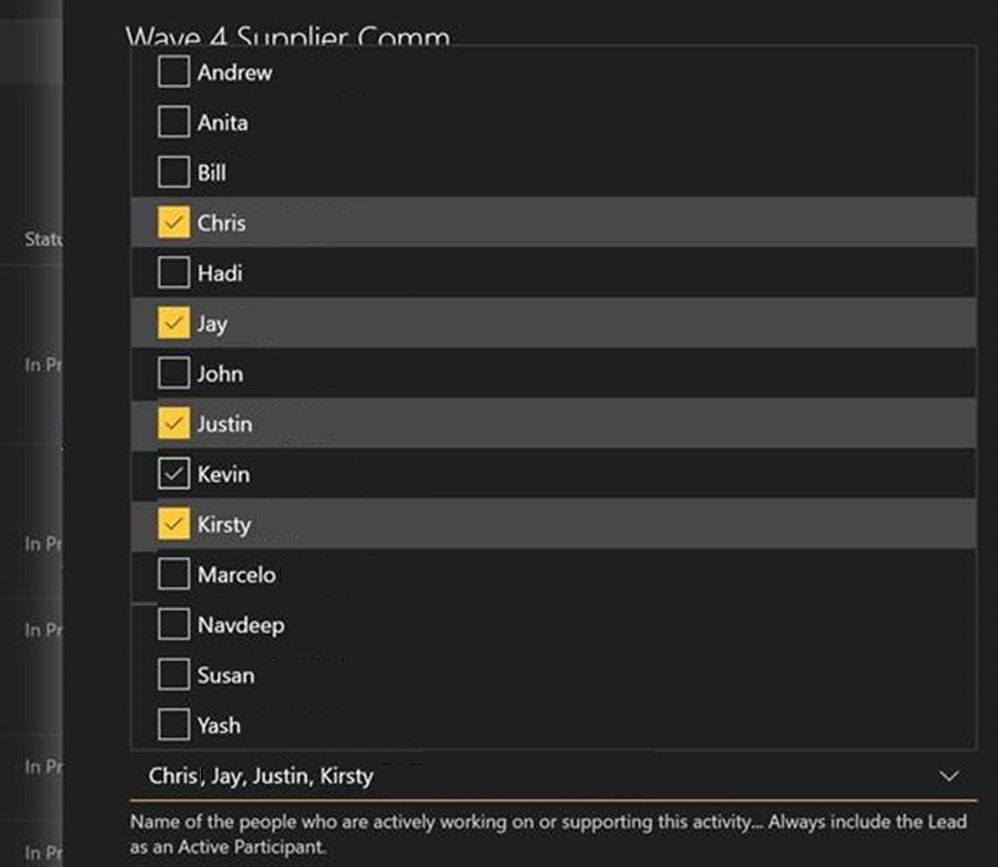998x867 pixels.
Task: Check the Hadi checkbox
Action: 172,273
